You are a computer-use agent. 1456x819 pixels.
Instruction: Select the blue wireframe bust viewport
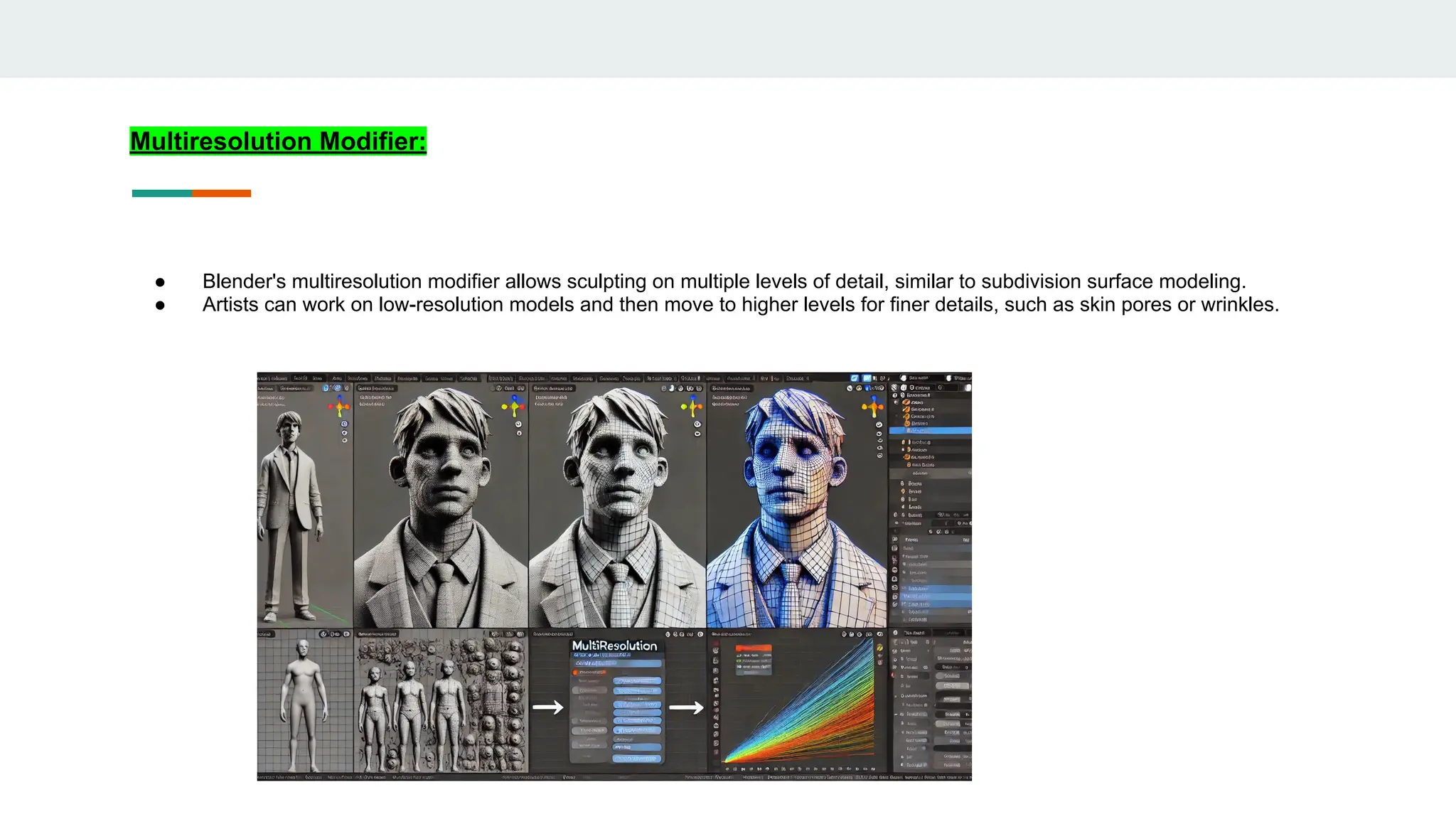797,505
